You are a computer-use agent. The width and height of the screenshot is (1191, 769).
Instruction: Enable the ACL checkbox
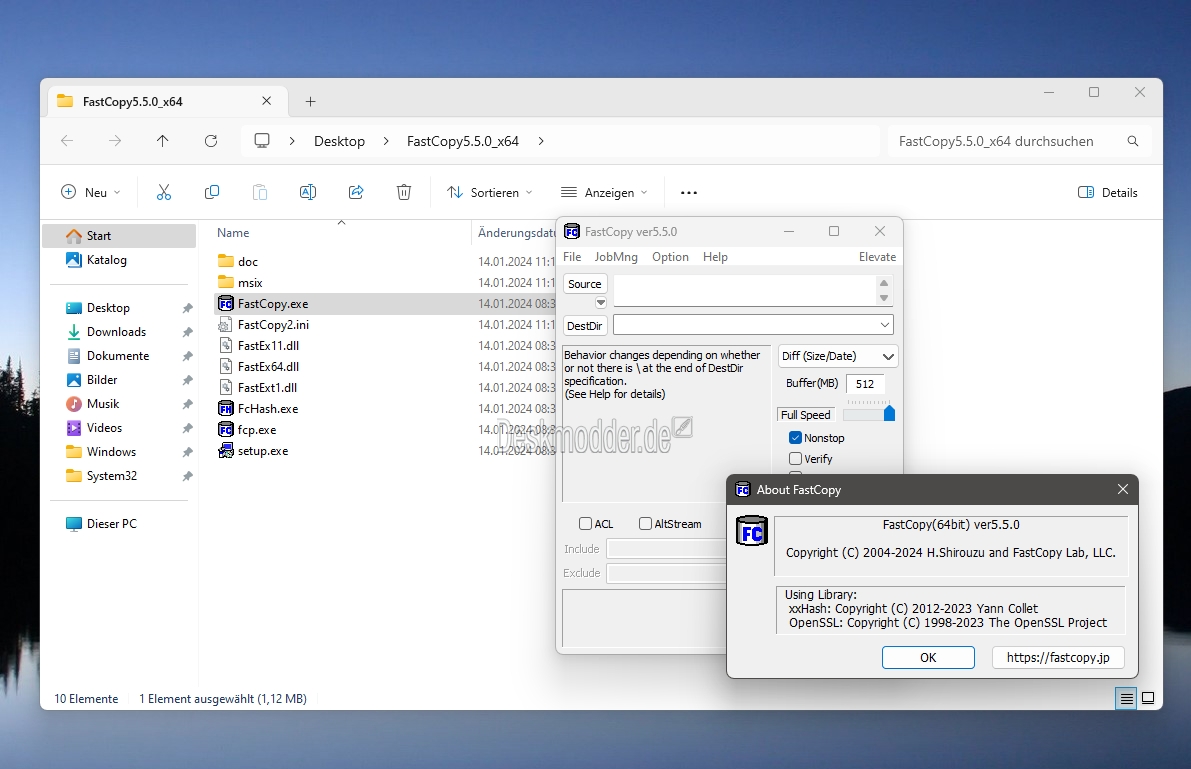(585, 524)
